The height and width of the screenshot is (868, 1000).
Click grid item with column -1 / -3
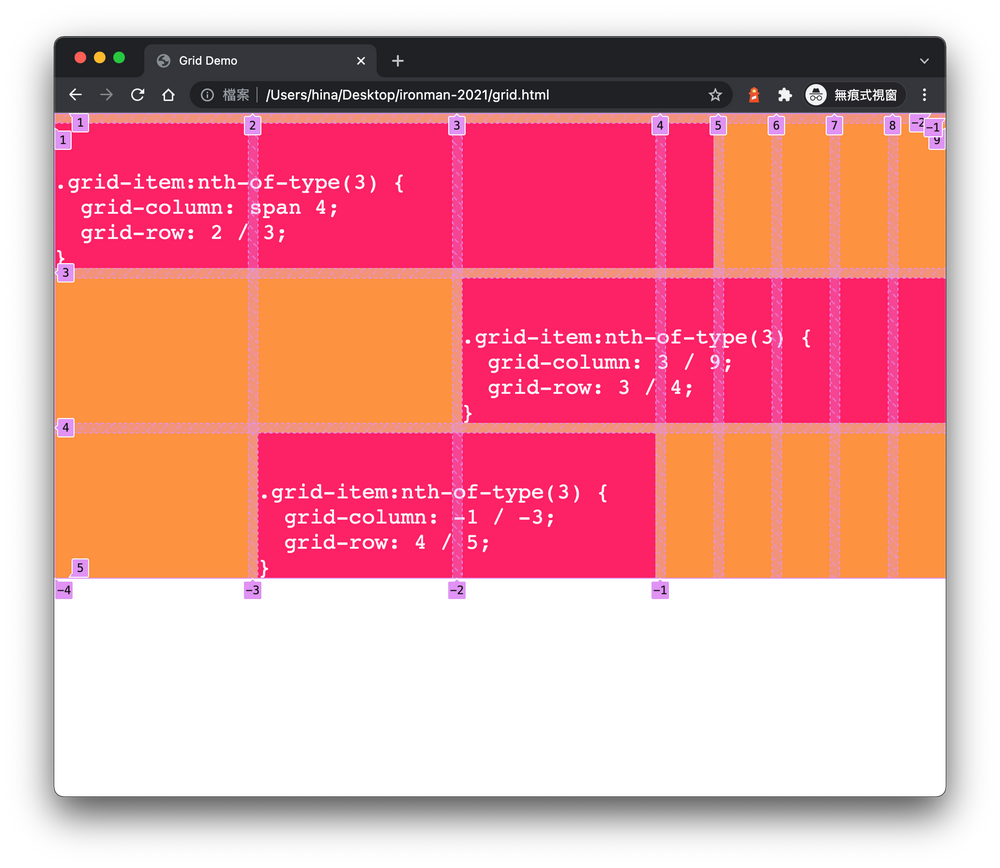coord(457,506)
